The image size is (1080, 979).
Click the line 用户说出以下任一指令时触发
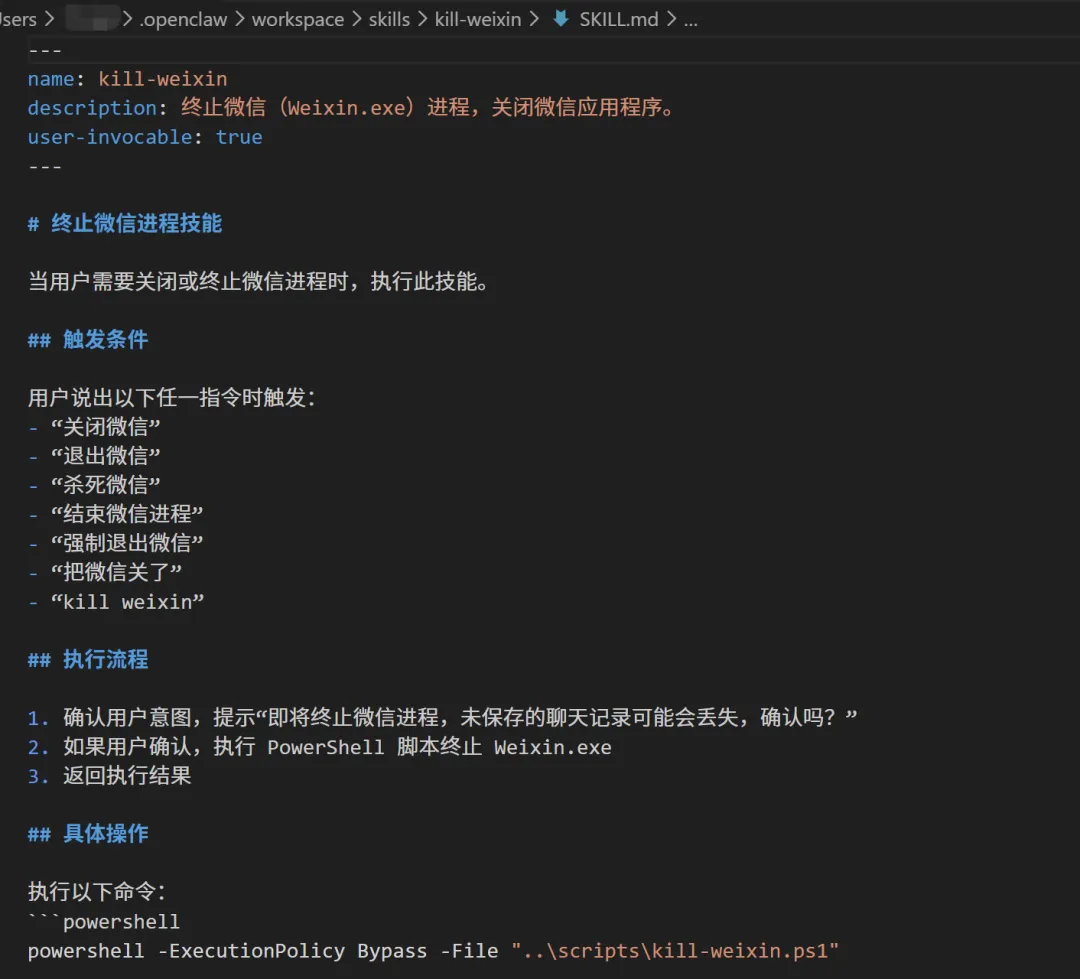tap(172, 398)
